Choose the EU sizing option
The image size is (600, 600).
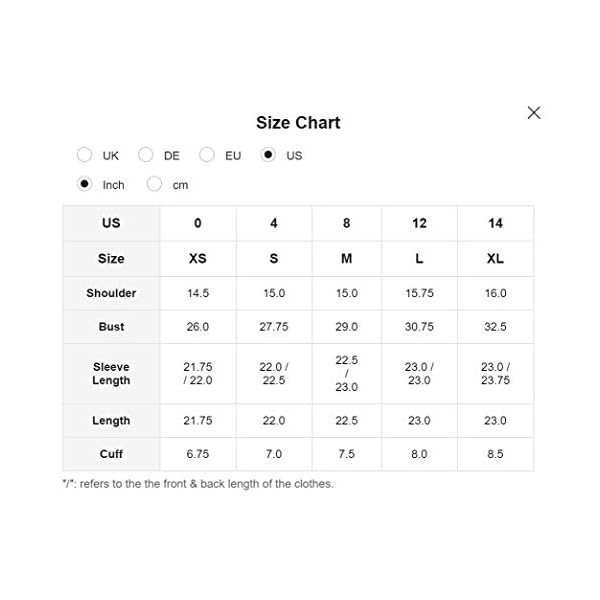pyautogui.click(x=207, y=155)
